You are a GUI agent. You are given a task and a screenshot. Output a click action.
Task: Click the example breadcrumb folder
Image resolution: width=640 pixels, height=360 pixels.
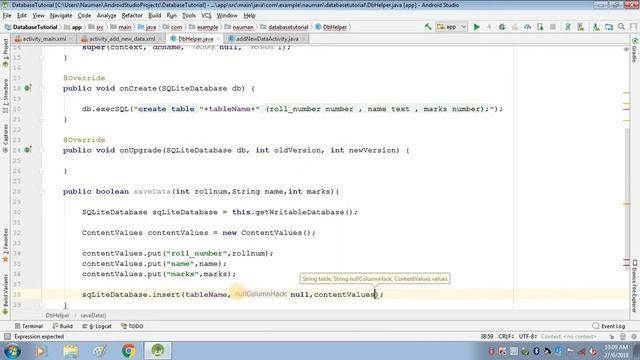click(204, 27)
